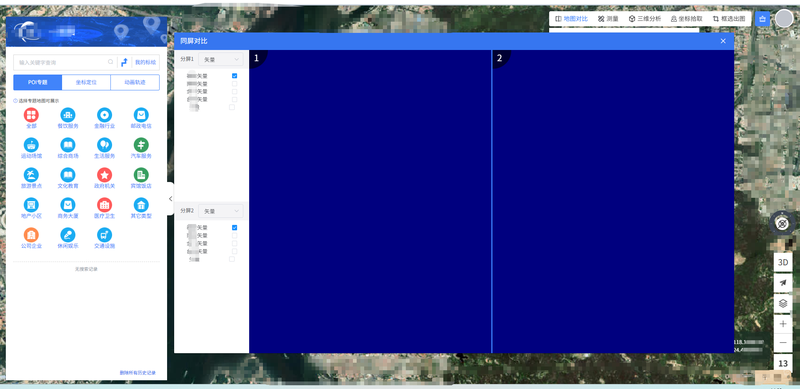This screenshot has height=389, width=800.
Task: Open the 测量 measurement tool
Action: click(608, 19)
